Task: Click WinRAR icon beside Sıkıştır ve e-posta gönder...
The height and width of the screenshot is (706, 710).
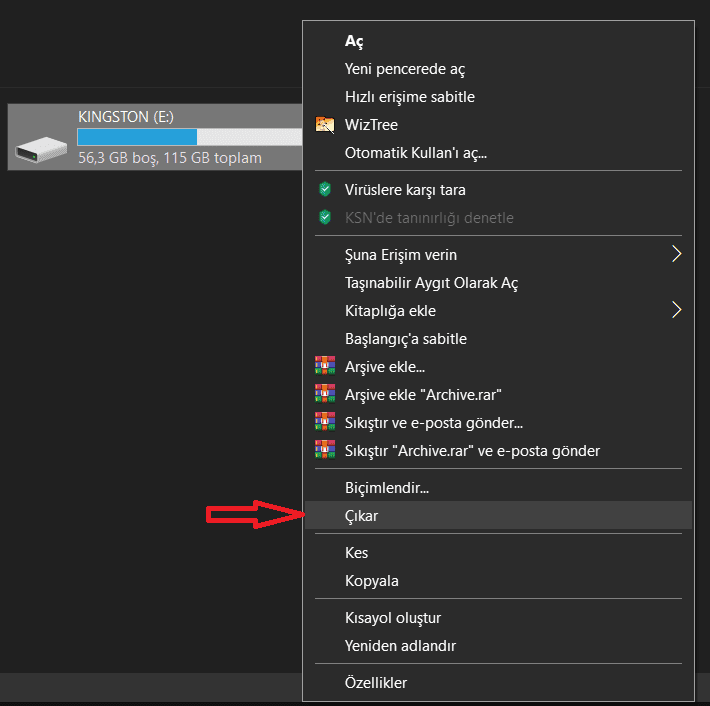Action: click(x=324, y=423)
